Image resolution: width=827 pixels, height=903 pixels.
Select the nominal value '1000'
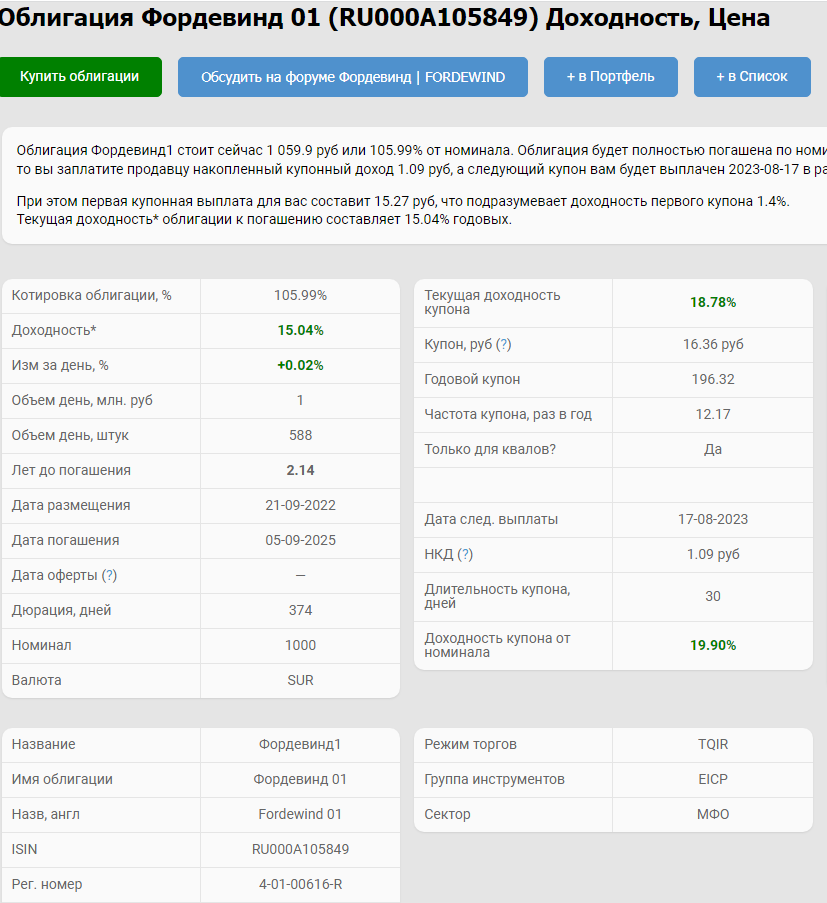300,646
